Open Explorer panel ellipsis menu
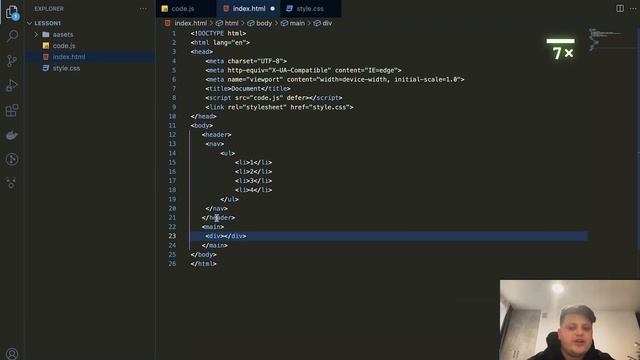 (143, 9)
